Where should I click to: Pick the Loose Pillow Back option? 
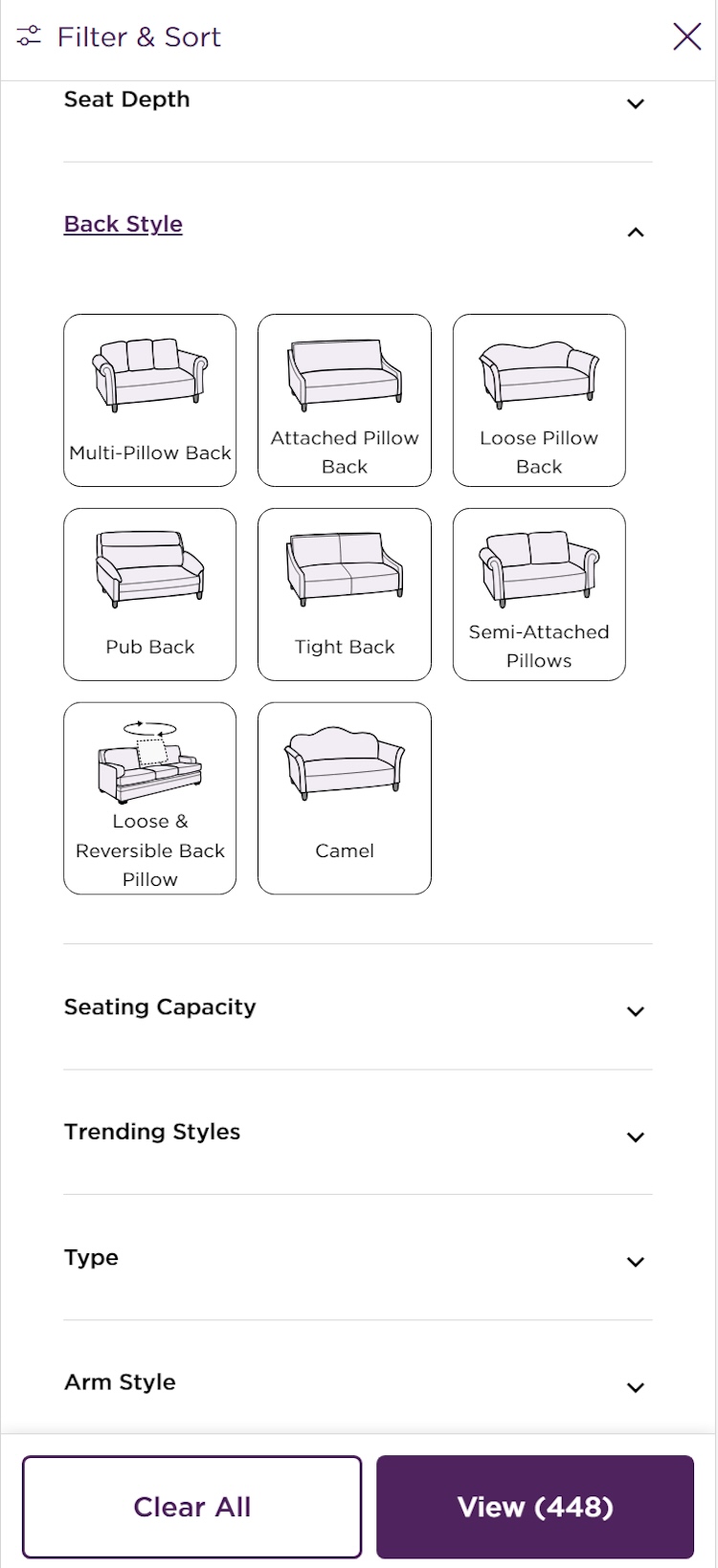(x=539, y=376)
